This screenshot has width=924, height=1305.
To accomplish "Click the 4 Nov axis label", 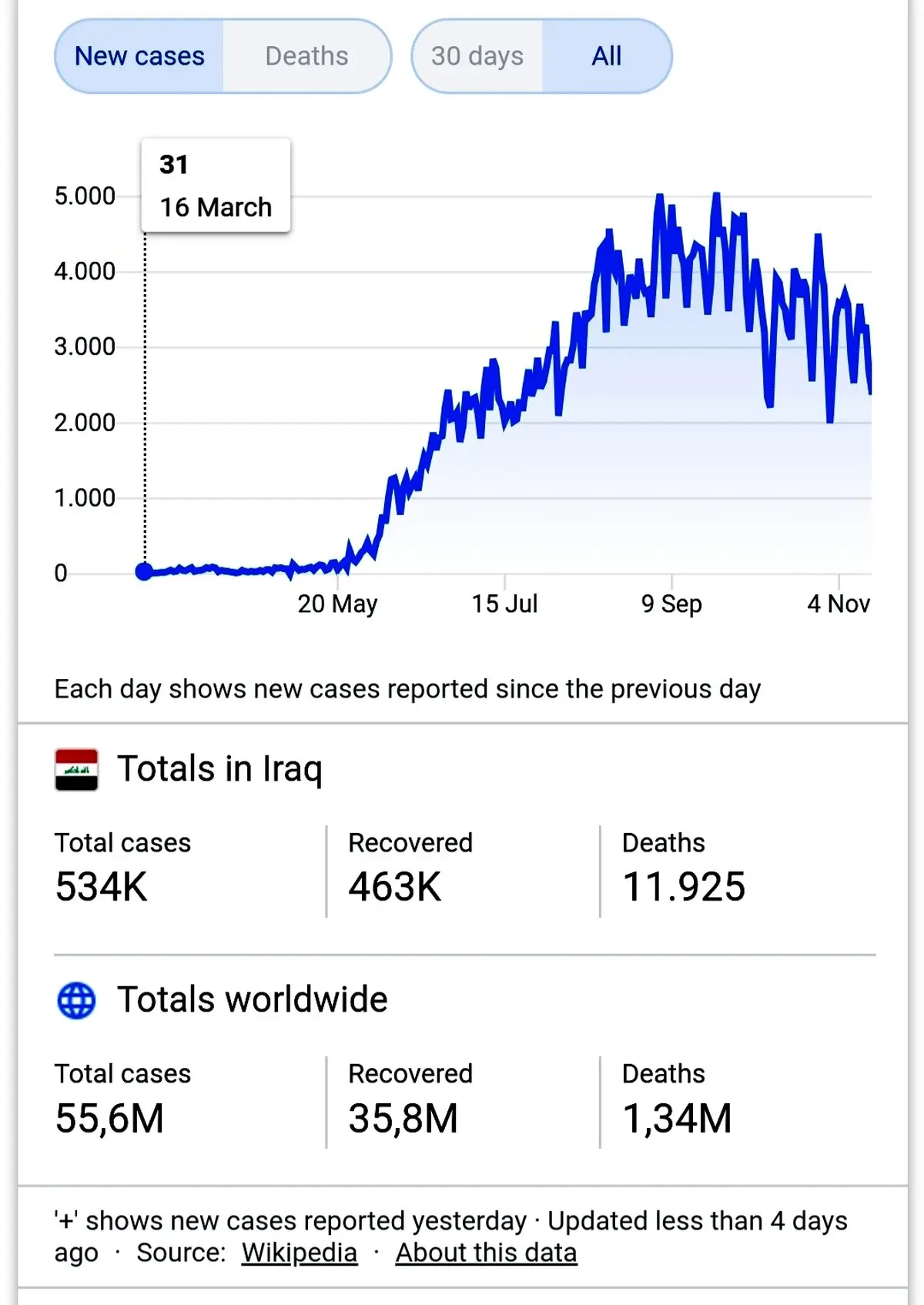I will point(839,604).
